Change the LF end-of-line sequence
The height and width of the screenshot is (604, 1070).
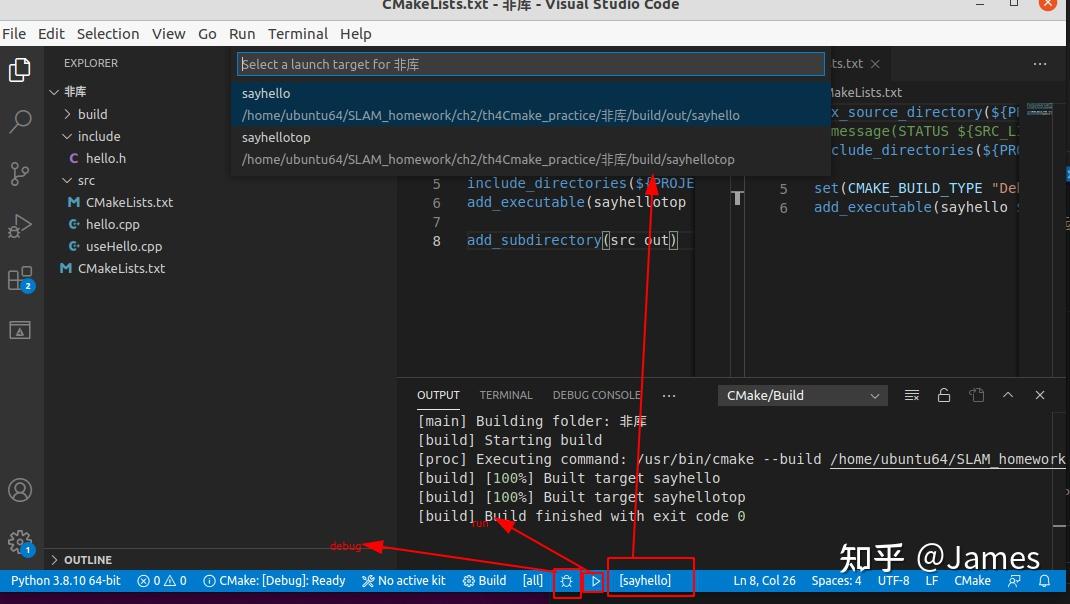coord(931,581)
